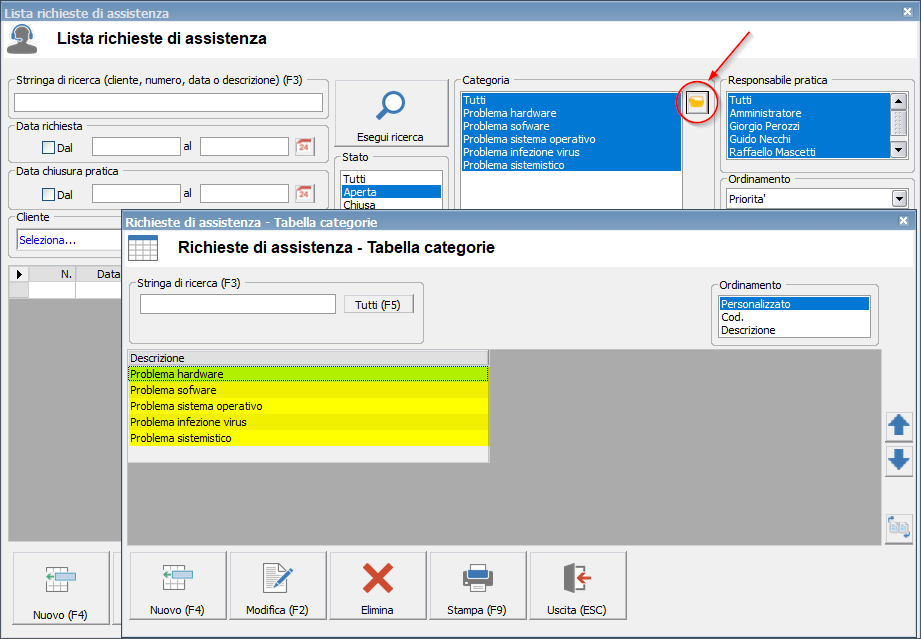Move category up with blue arrow

898,426
